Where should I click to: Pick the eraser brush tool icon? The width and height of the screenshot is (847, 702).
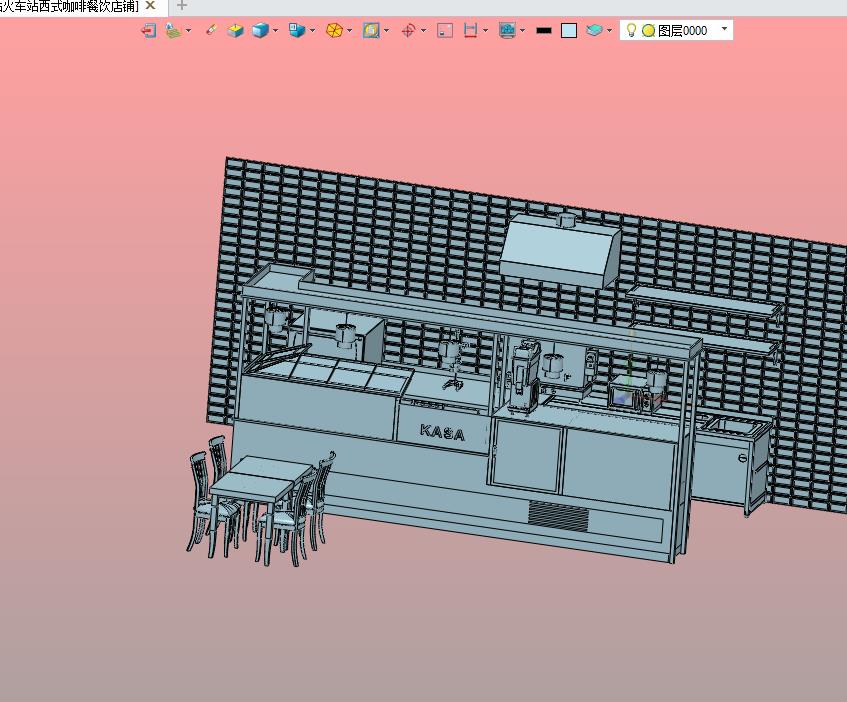211,30
